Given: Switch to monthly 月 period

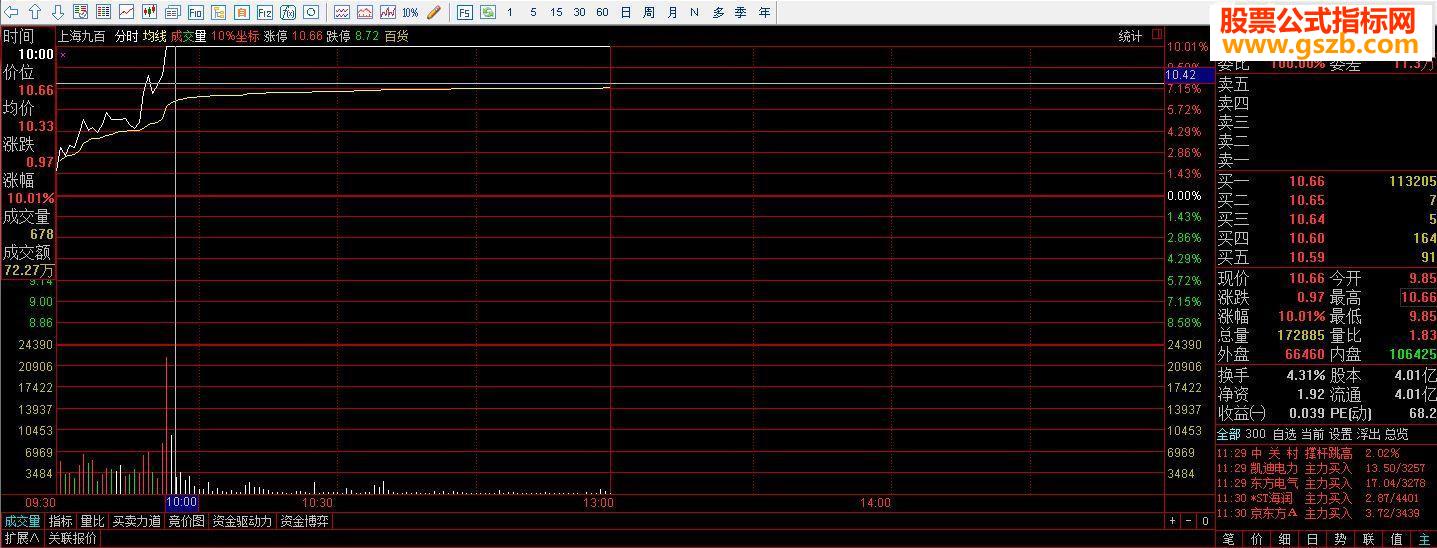Looking at the screenshot, I should coord(672,12).
